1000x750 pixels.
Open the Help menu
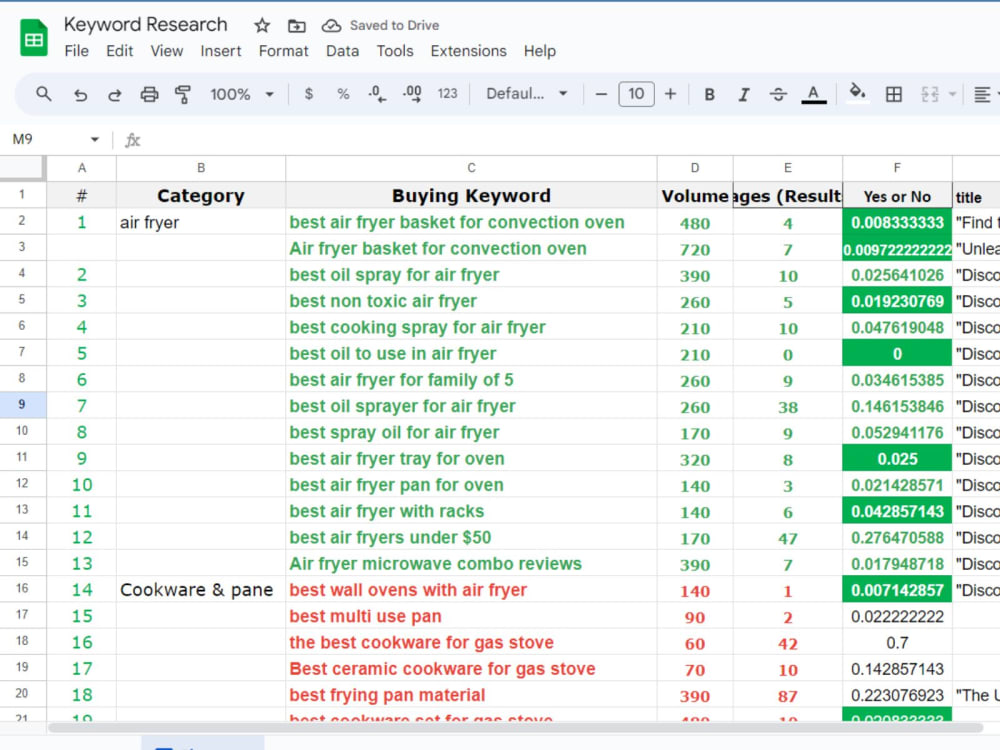(x=540, y=51)
